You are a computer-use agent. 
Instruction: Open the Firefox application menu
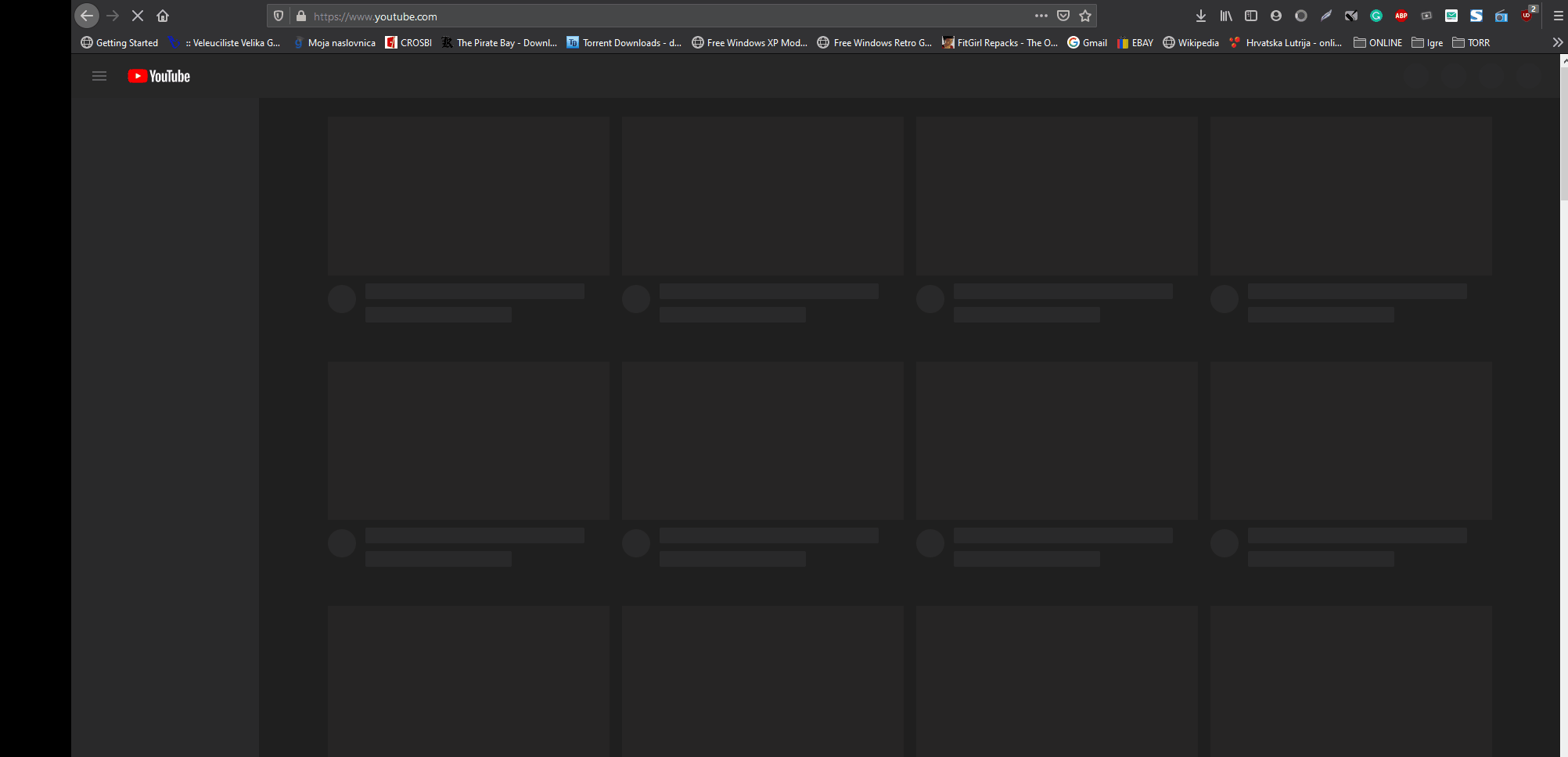click(1558, 16)
